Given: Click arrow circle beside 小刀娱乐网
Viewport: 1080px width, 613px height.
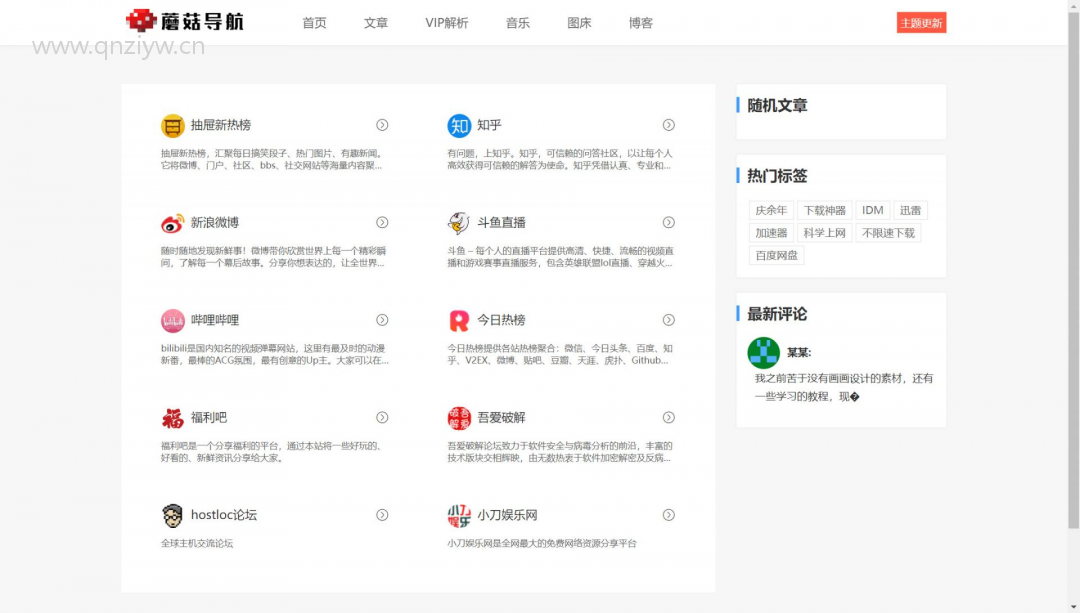Looking at the screenshot, I should pos(669,515).
